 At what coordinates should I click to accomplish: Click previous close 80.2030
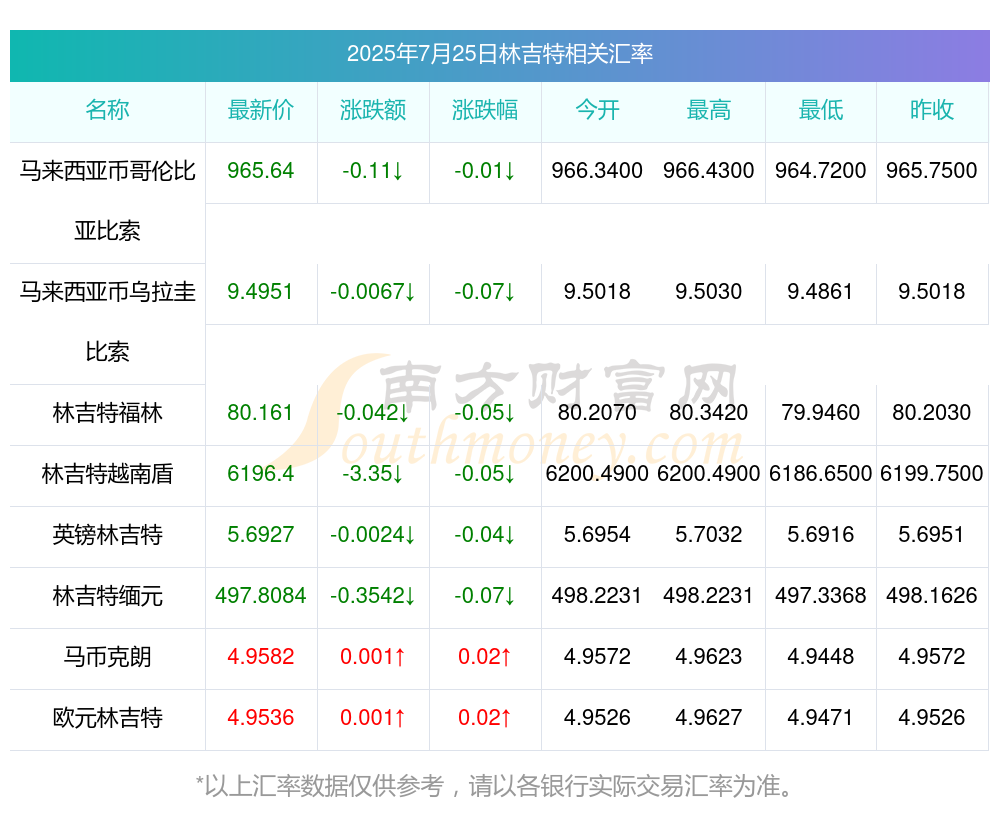pos(932,413)
